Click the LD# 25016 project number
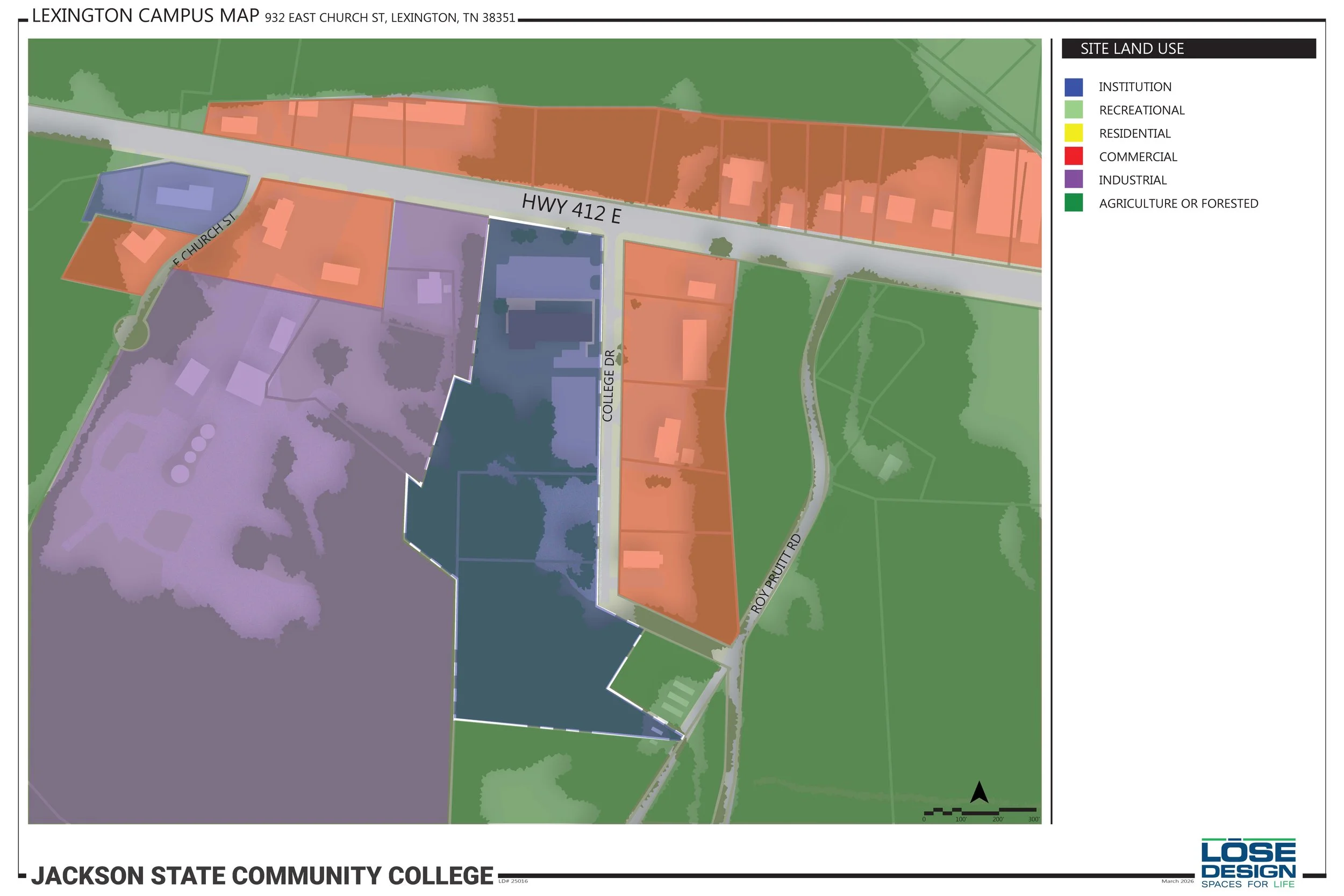Screen dimensions: 1344x896 click(513, 881)
